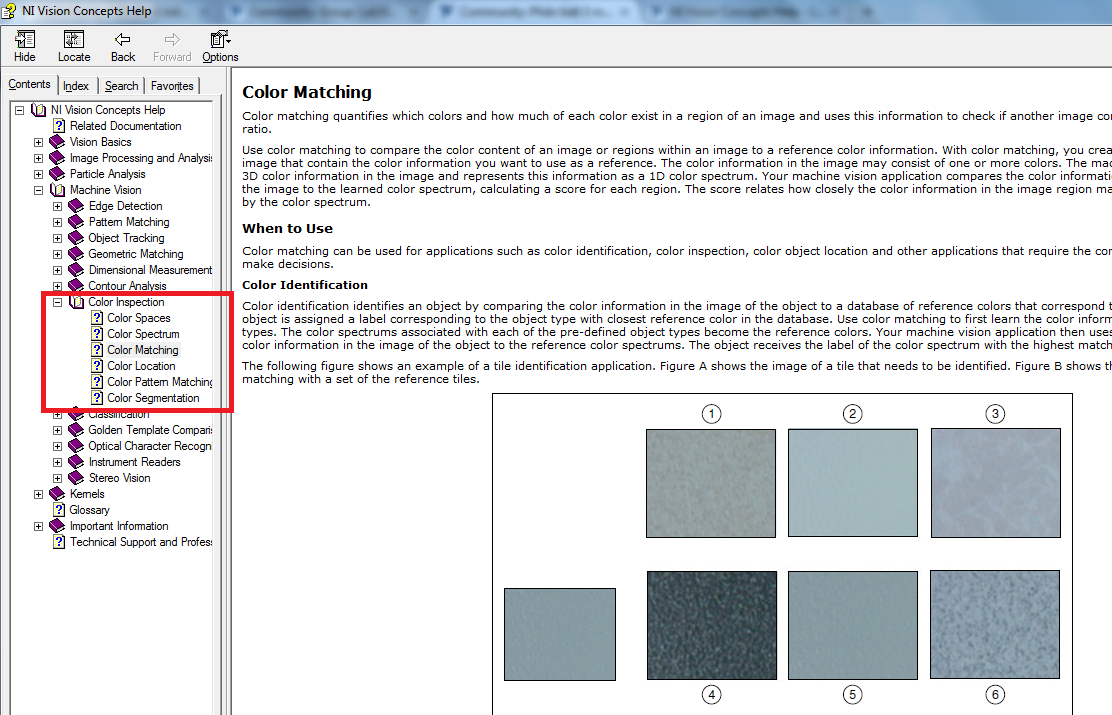Click reference tile image 5
This screenshot has height=715, width=1112.
[x=852, y=625]
